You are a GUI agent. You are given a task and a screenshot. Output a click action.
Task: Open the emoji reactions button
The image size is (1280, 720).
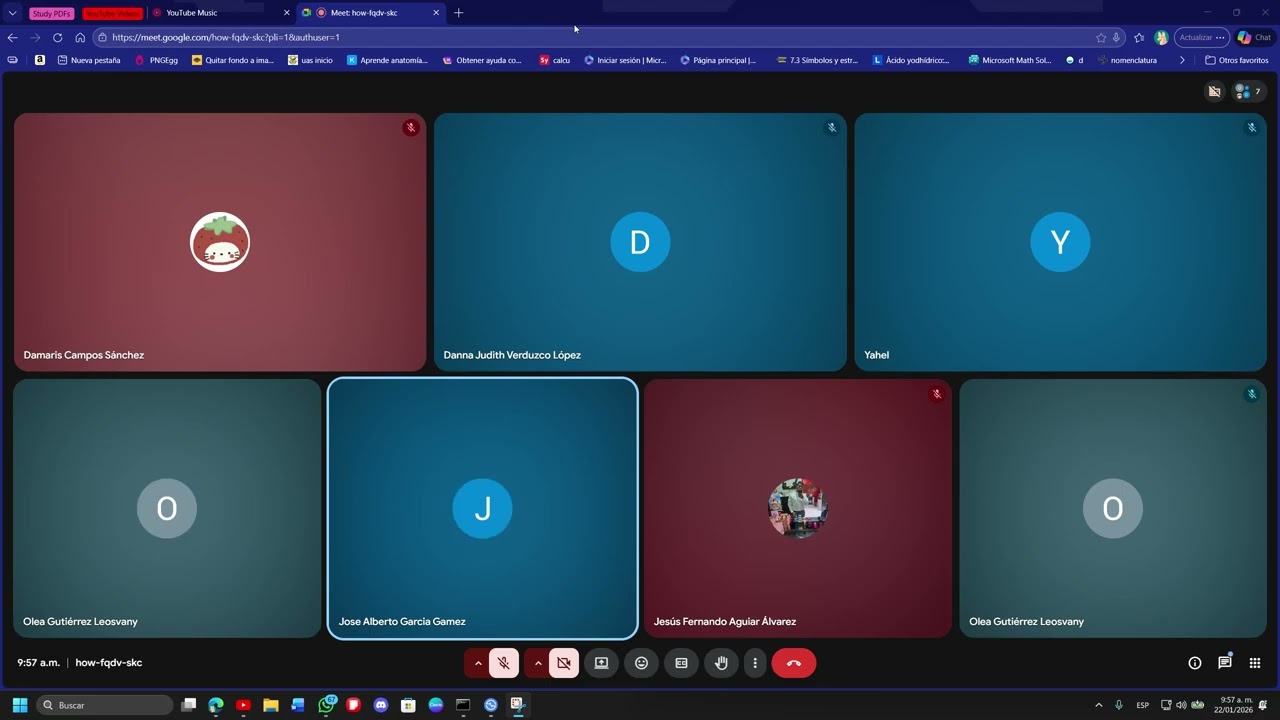coord(641,663)
